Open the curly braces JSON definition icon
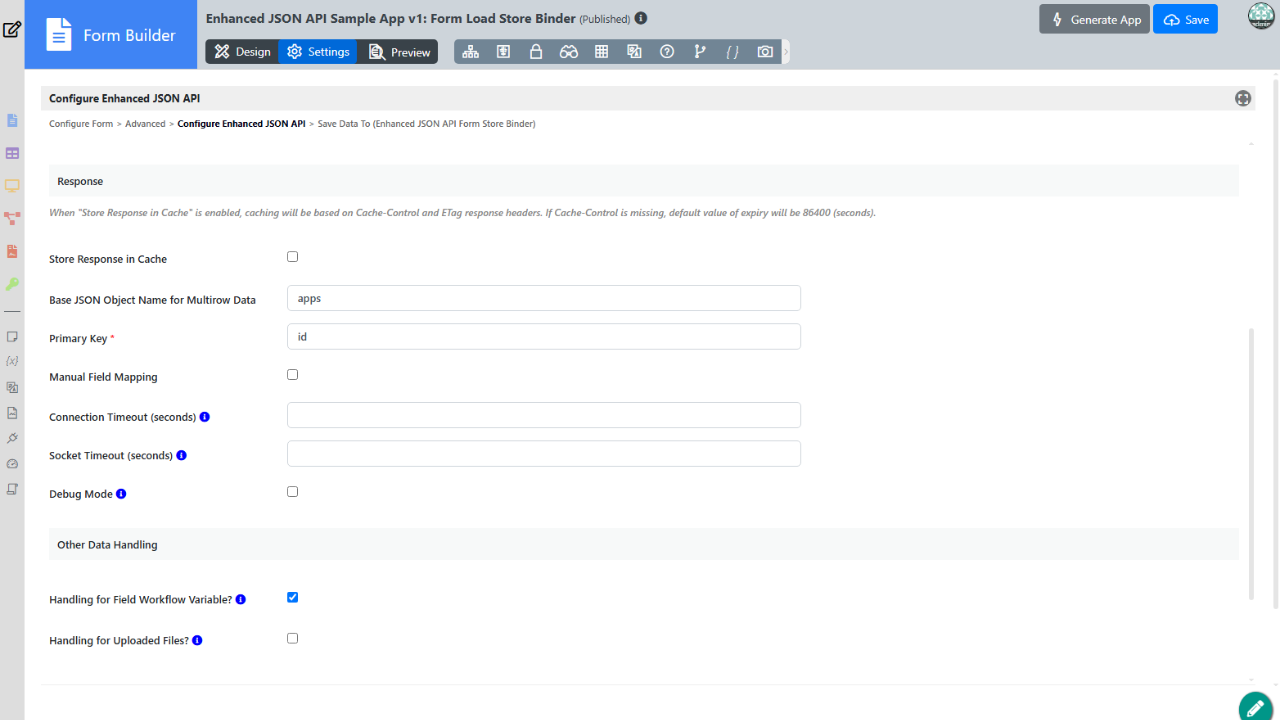Screen dimensions: 1280x720 tap(732, 52)
